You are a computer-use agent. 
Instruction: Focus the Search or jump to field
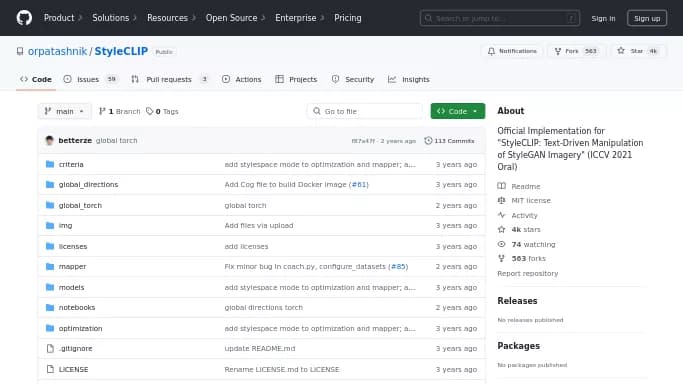pos(500,18)
